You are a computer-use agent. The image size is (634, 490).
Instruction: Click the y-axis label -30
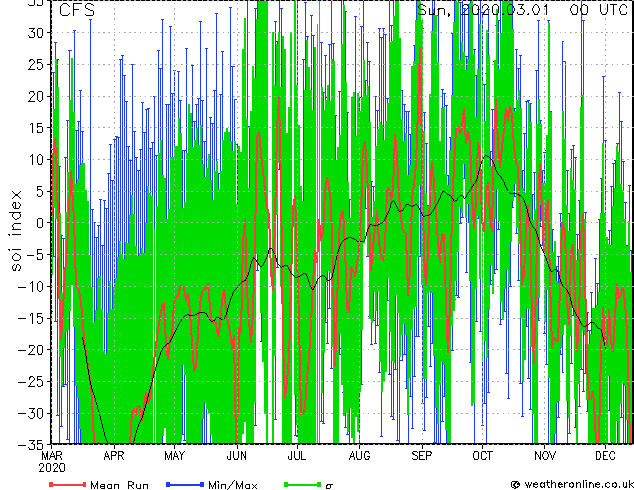pyautogui.click(x=31, y=413)
